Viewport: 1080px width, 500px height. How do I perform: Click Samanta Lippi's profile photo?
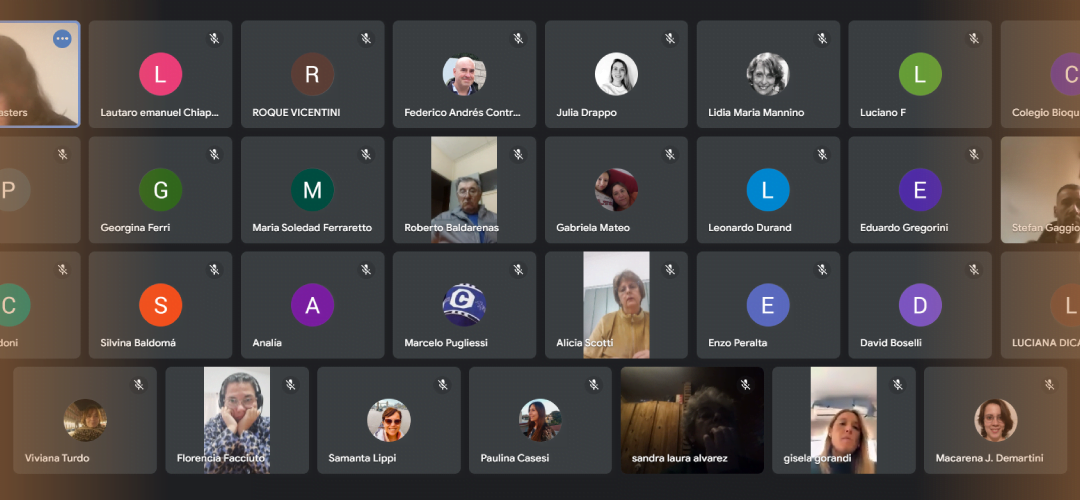[388, 420]
